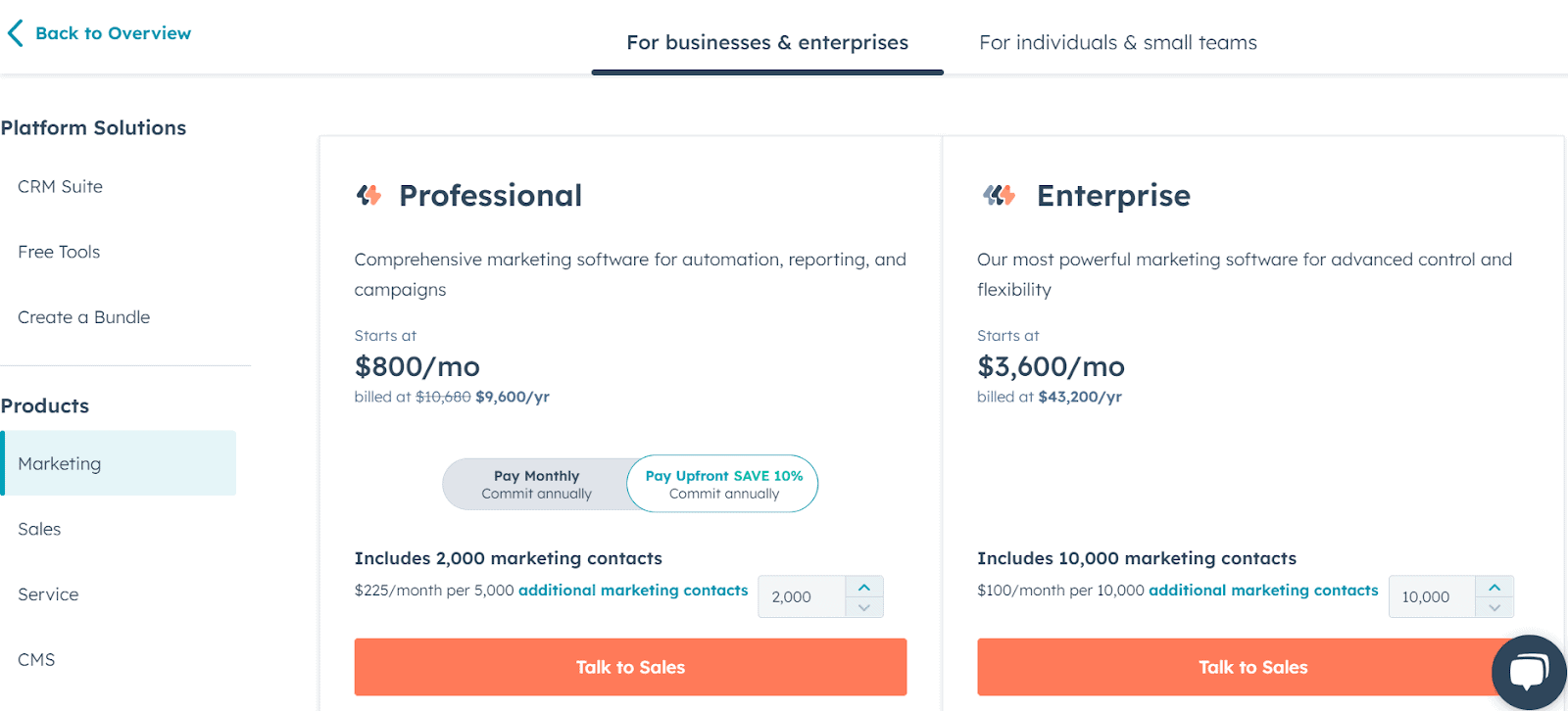Select Pay Upfront SAVE 10% option
This screenshot has width=1568, height=711.
[x=723, y=484]
